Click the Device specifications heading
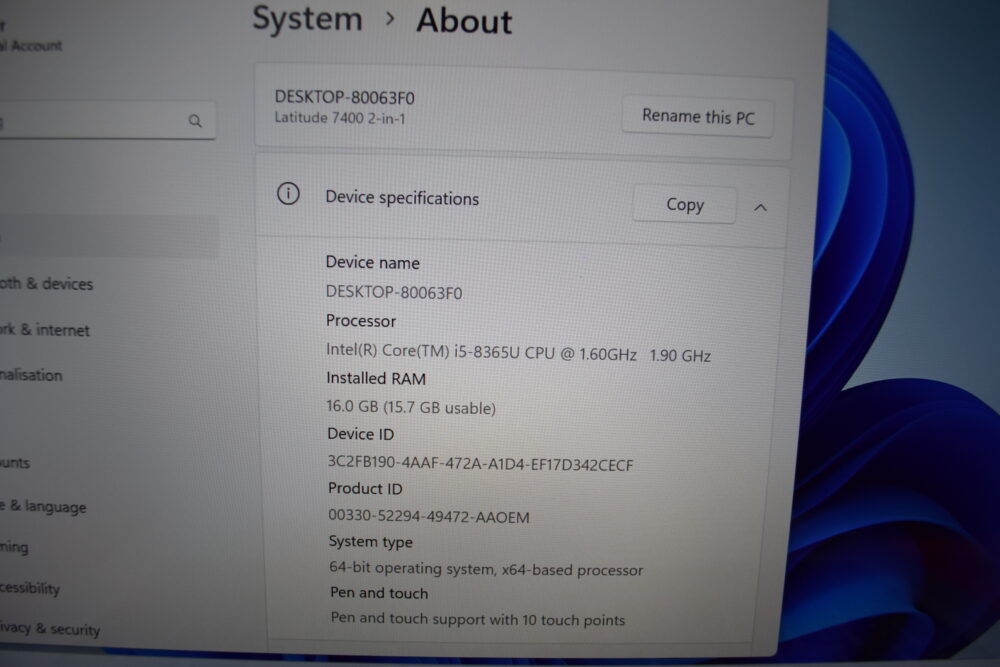The image size is (1000, 667). point(402,198)
